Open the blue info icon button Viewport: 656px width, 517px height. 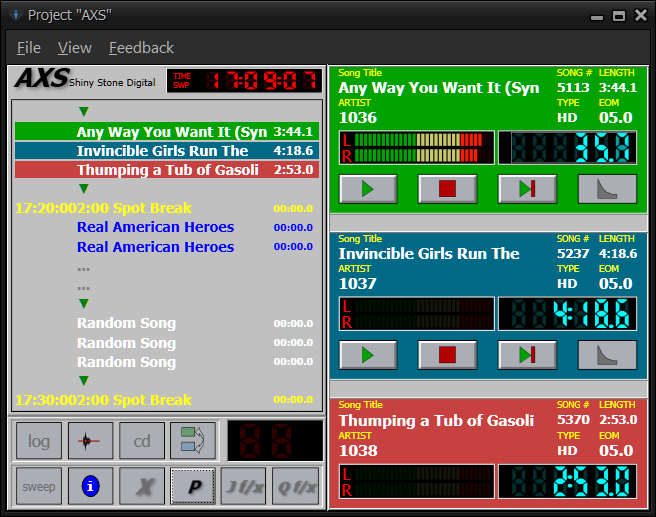tap(90, 486)
